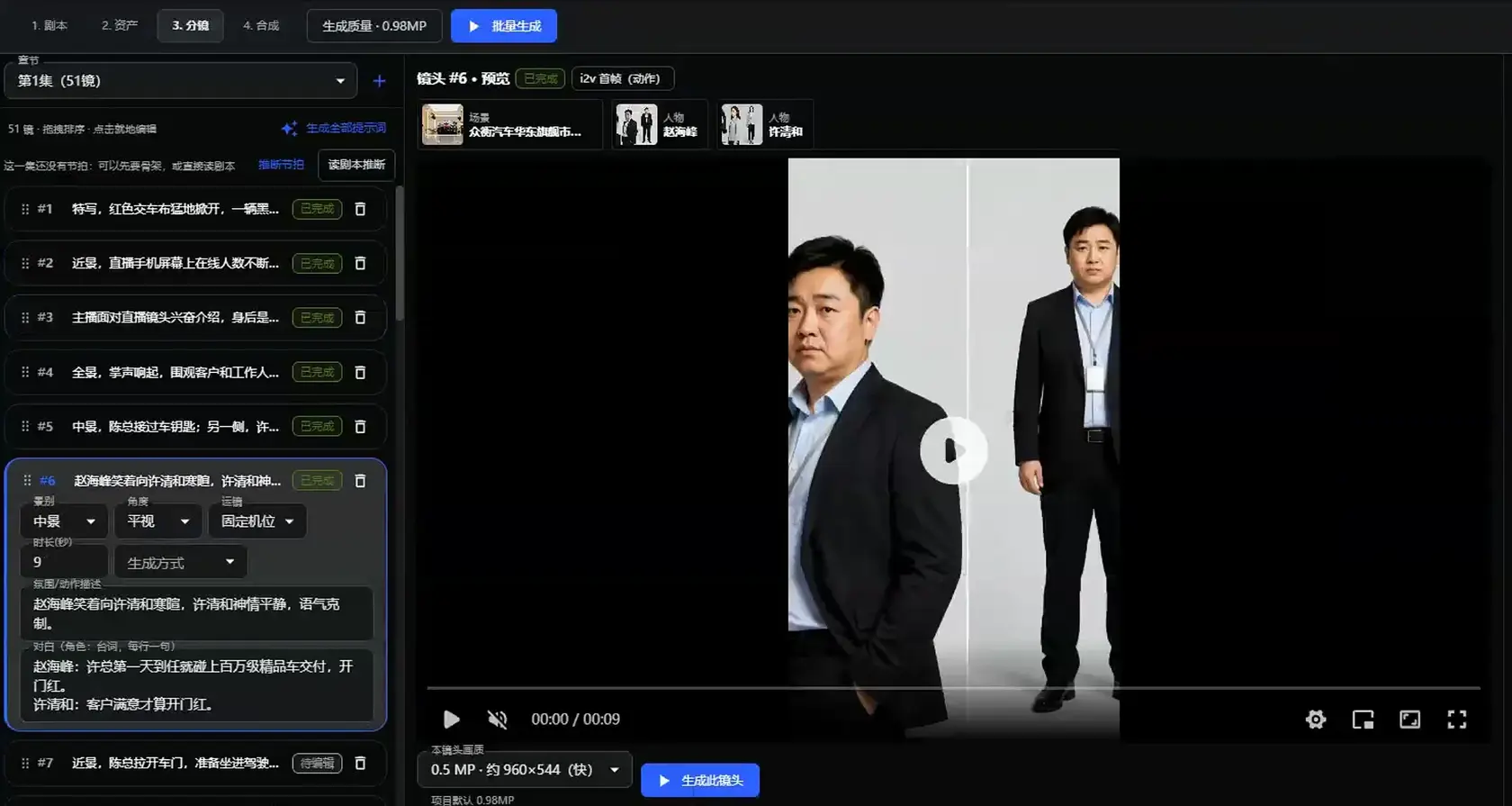Screen dimensions: 1512x806
Task: Unmute the video preview audio
Action: pos(497,719)
